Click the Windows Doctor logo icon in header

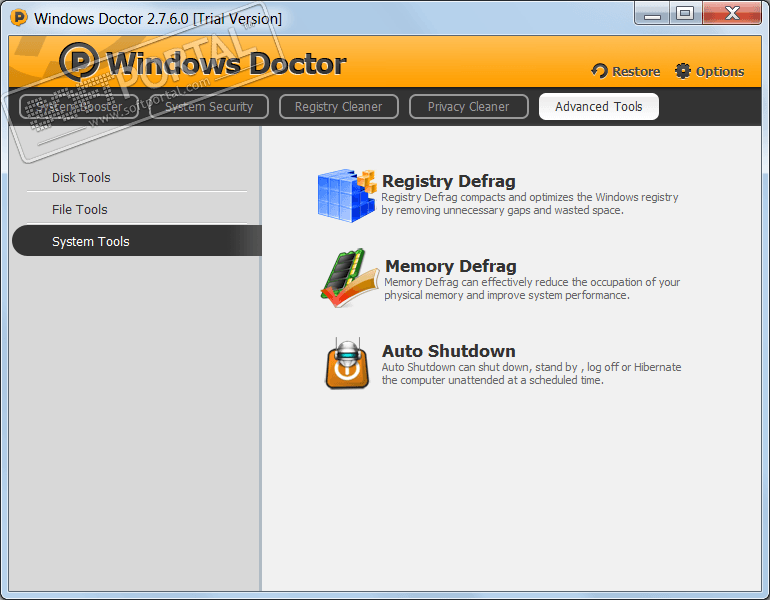click(79, 62)
